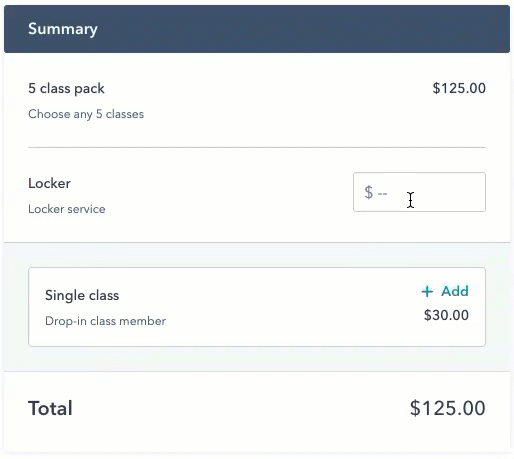Click the Add link for Single class
The width and height of the screenshot is (514, 459).
tap(445, 291)
